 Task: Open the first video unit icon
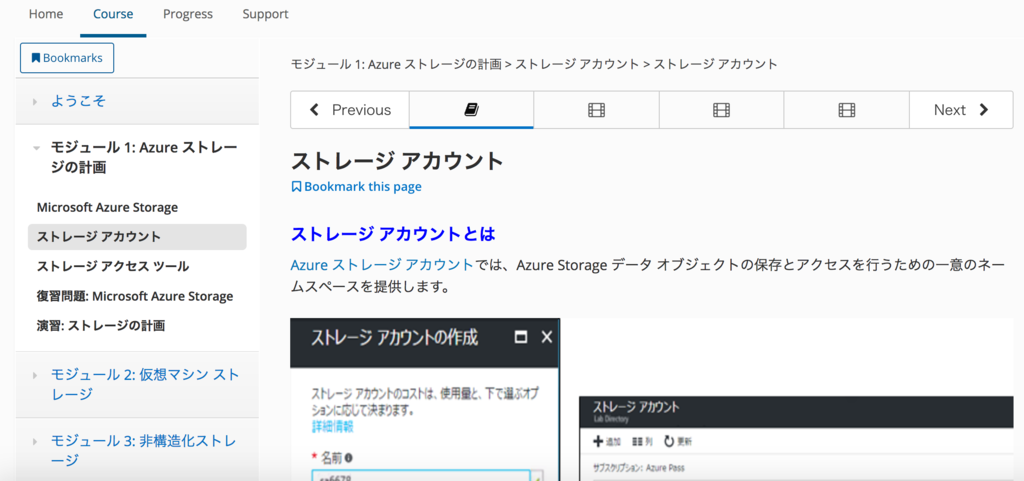tap(596, 110)
